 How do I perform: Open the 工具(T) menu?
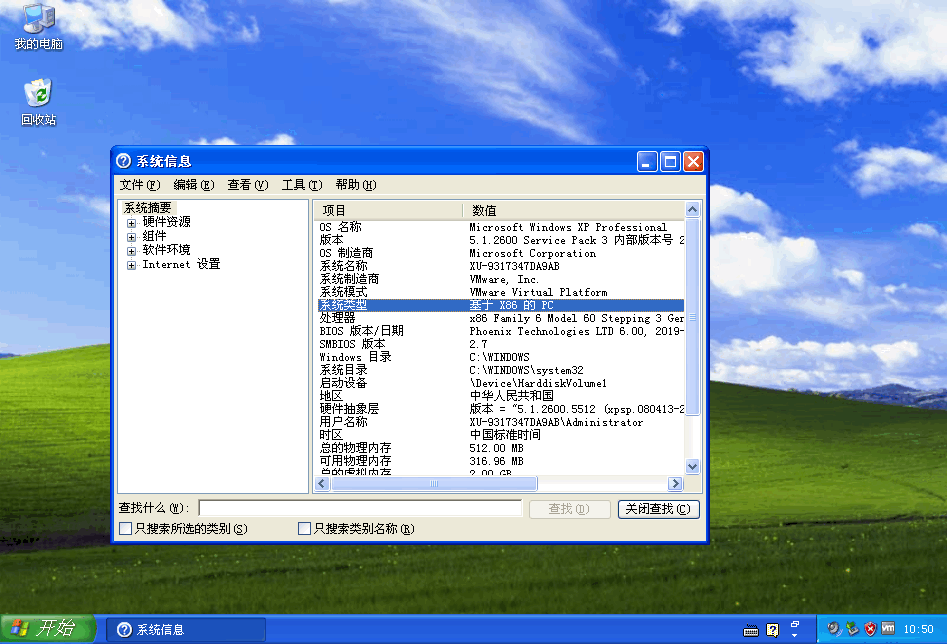tap(301, 185)
